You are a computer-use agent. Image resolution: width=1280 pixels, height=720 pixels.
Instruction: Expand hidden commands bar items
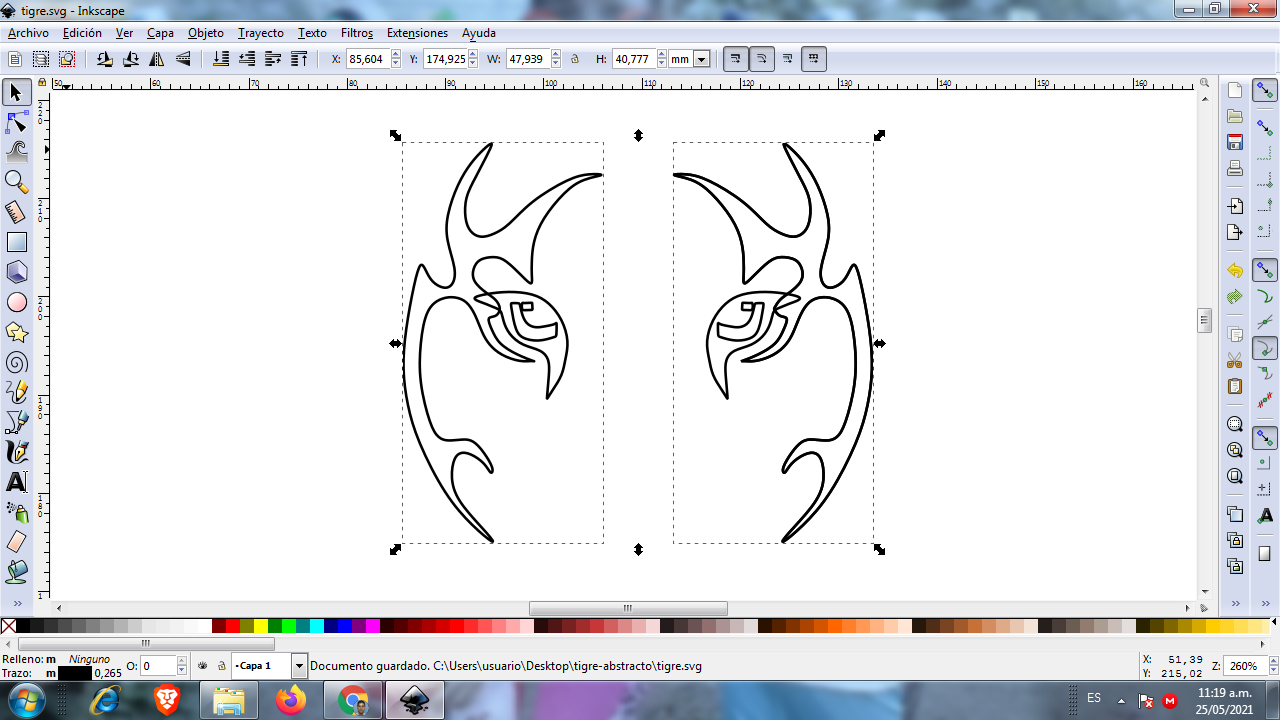pyautogui.click(x=1235, y=604)
